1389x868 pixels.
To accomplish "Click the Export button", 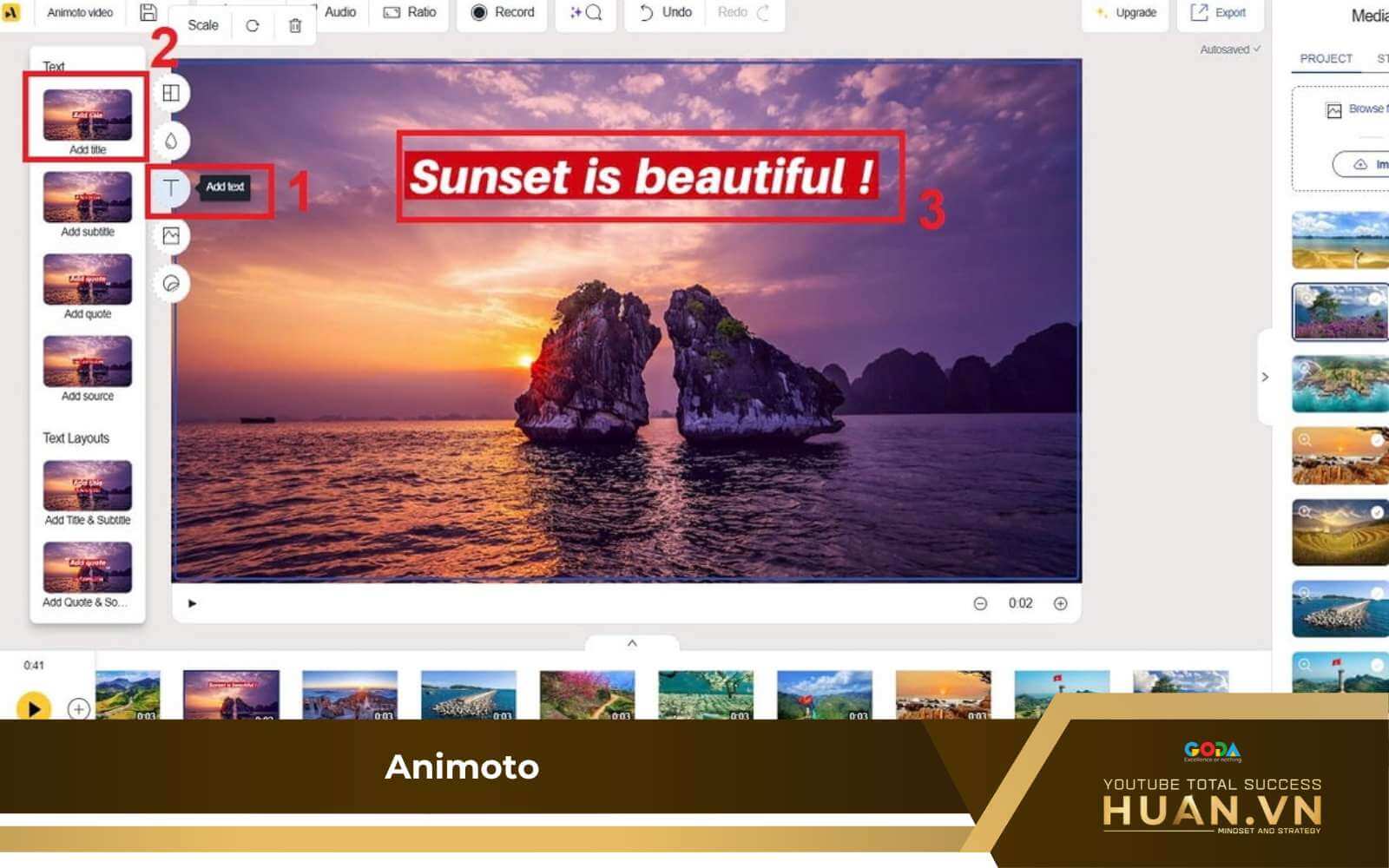I will tap(1219, 12).
